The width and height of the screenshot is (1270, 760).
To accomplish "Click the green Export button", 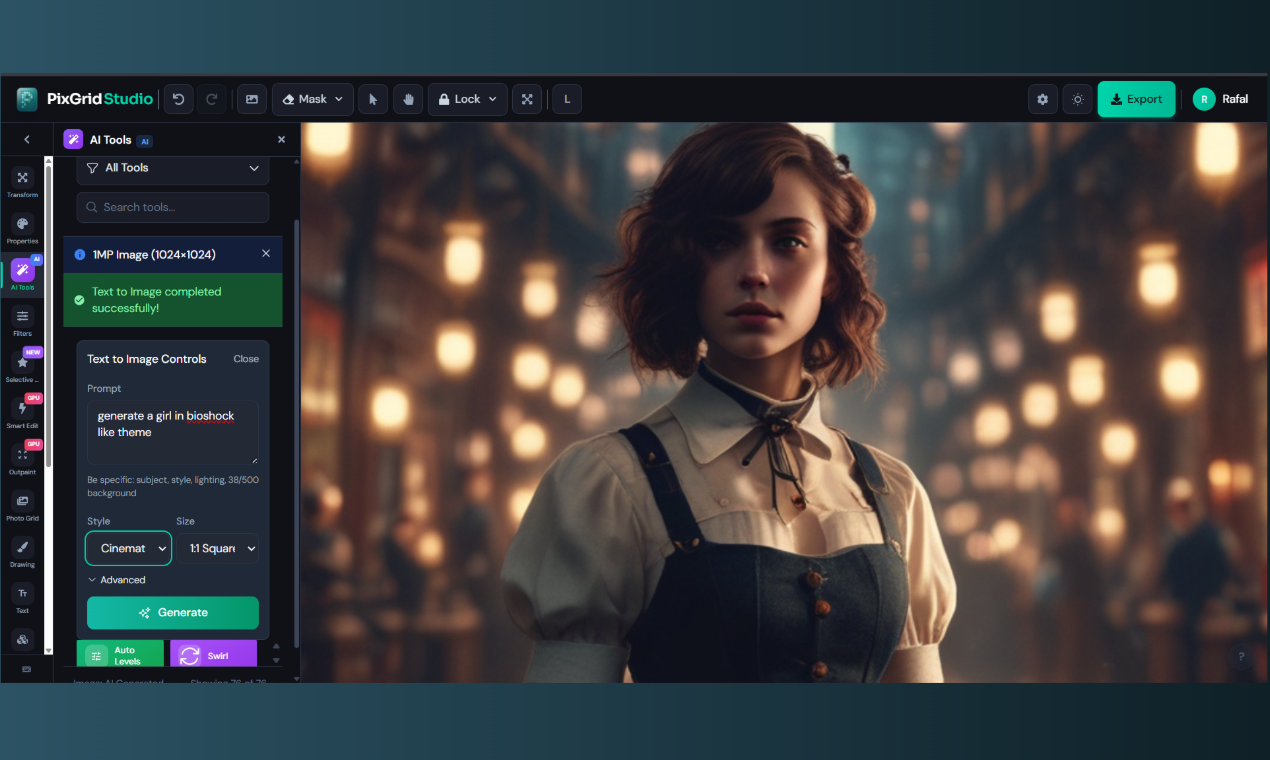I will (x=1136, y=99).
